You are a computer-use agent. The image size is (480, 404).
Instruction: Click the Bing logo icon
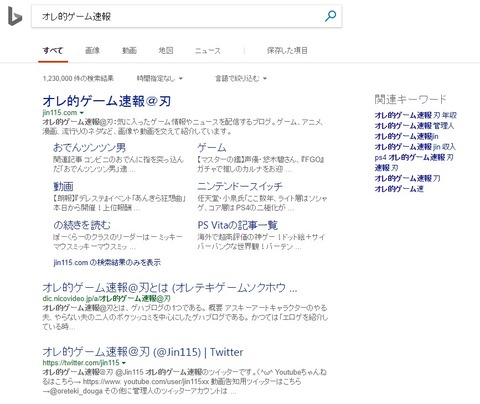pyautogui.click(x=15, y=16)
